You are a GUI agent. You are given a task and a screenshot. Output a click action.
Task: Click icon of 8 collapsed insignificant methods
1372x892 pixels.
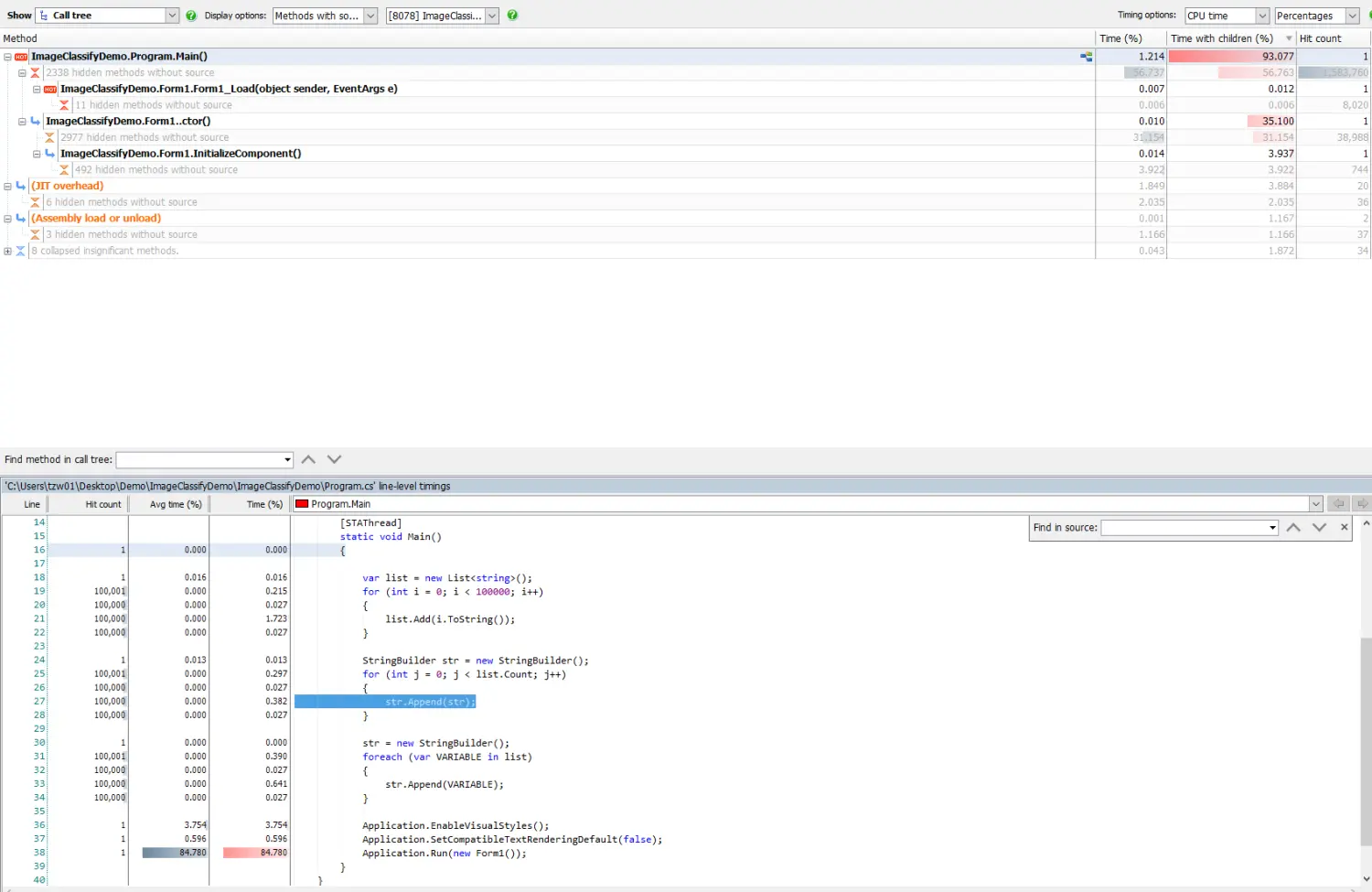(x=20, y=251)
